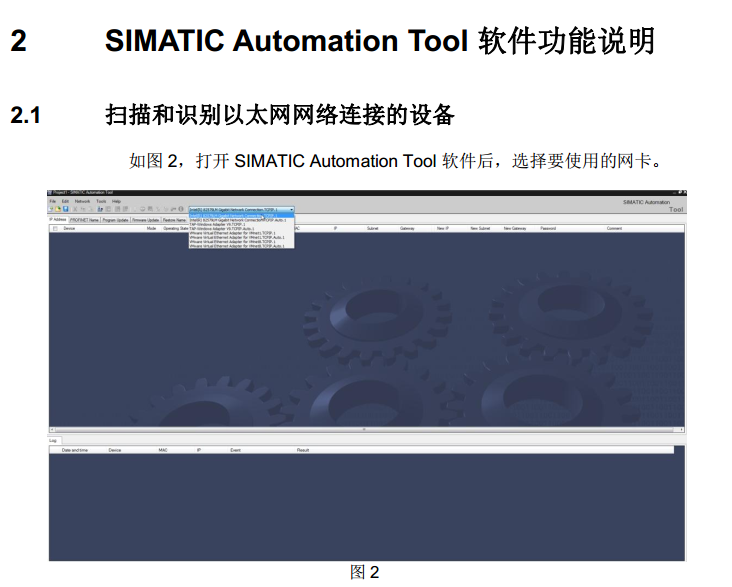This screenshot has width=732, height=587.
Task: Switch to the Program Update tab
Action: pos(115,220)
